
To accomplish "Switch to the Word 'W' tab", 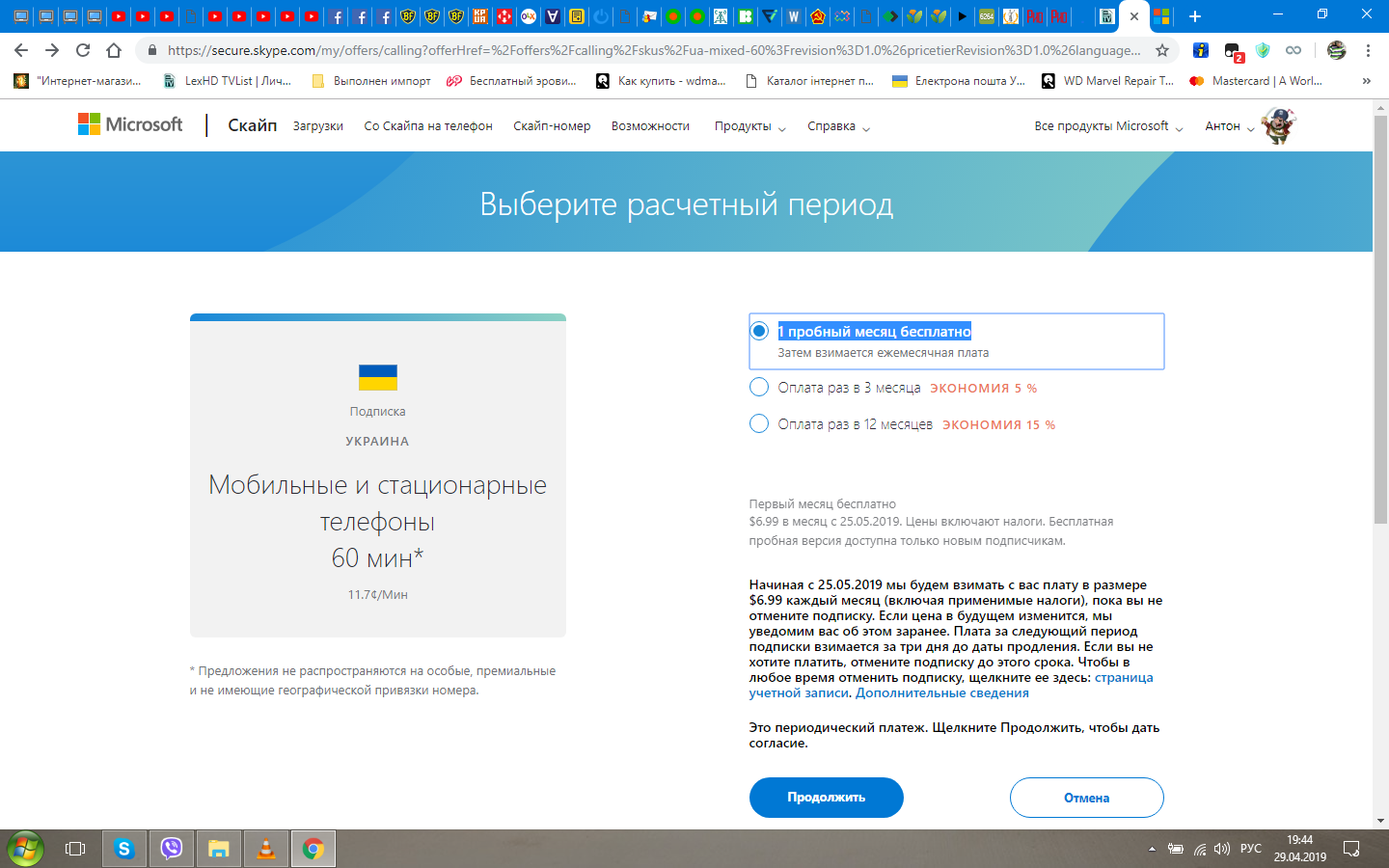I will point(794,16).
